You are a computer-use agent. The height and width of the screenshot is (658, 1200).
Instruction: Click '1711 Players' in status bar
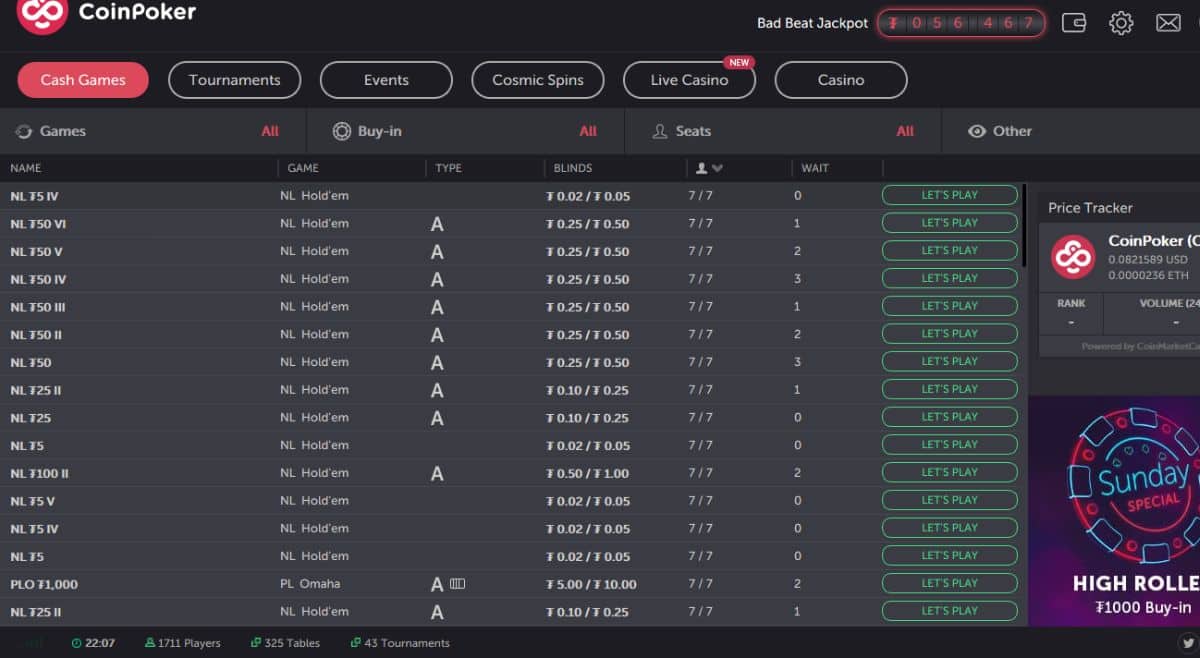click(189, 643)
